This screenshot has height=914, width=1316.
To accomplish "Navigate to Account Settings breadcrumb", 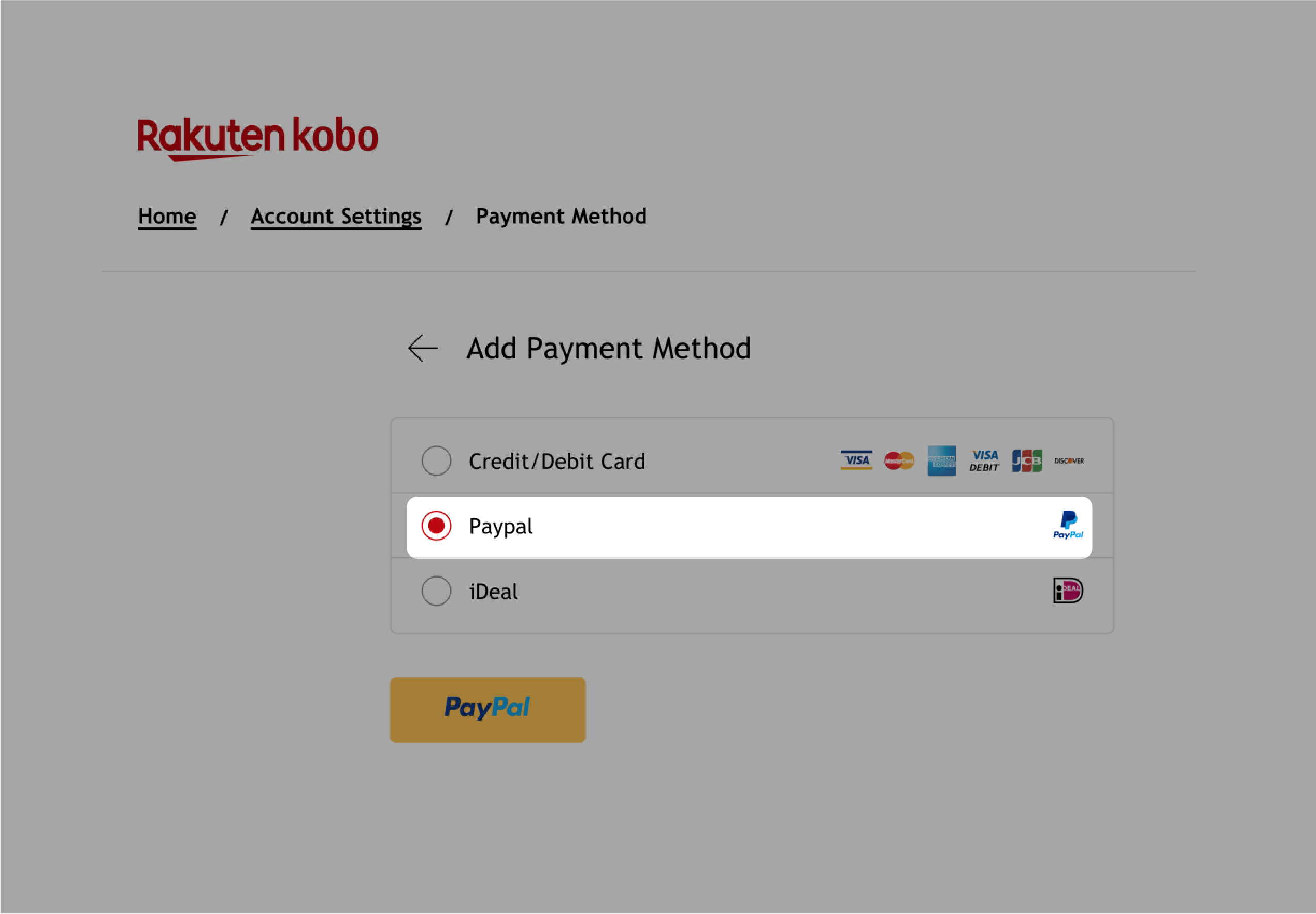I will pyautogui.click(x=337, y=216).
